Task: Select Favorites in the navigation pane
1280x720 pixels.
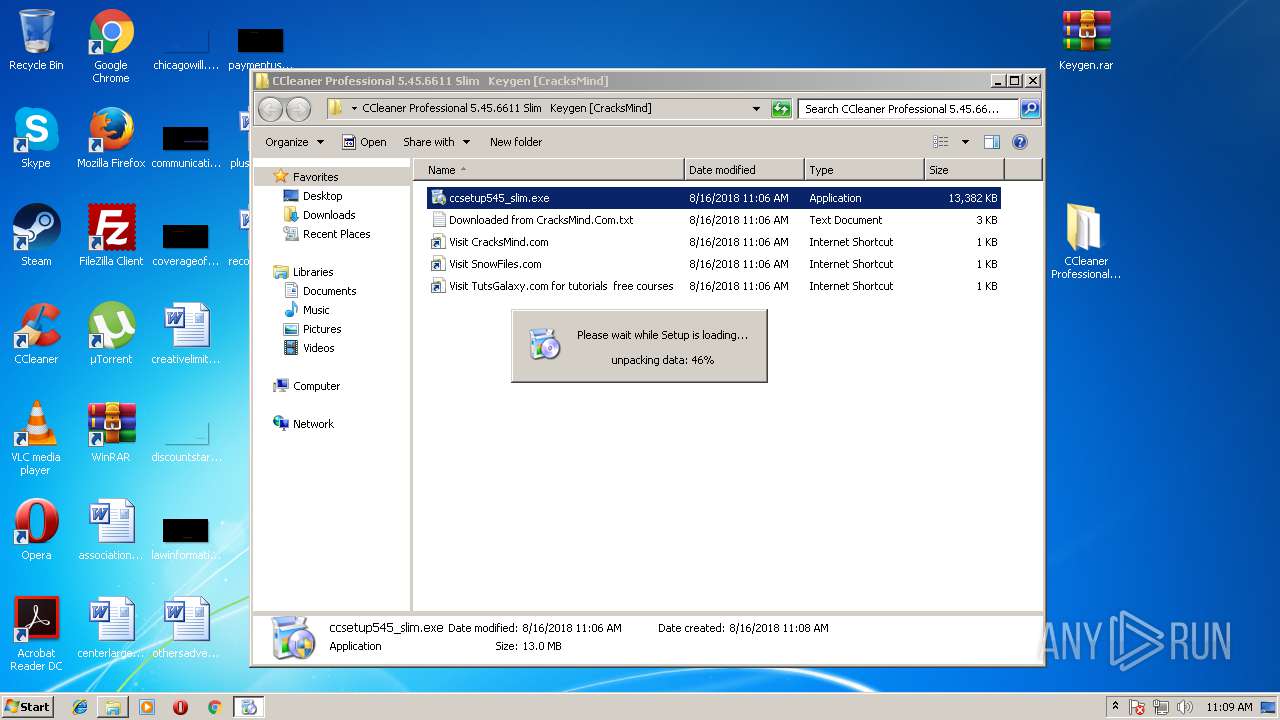Action: click(x=315, y=177)
